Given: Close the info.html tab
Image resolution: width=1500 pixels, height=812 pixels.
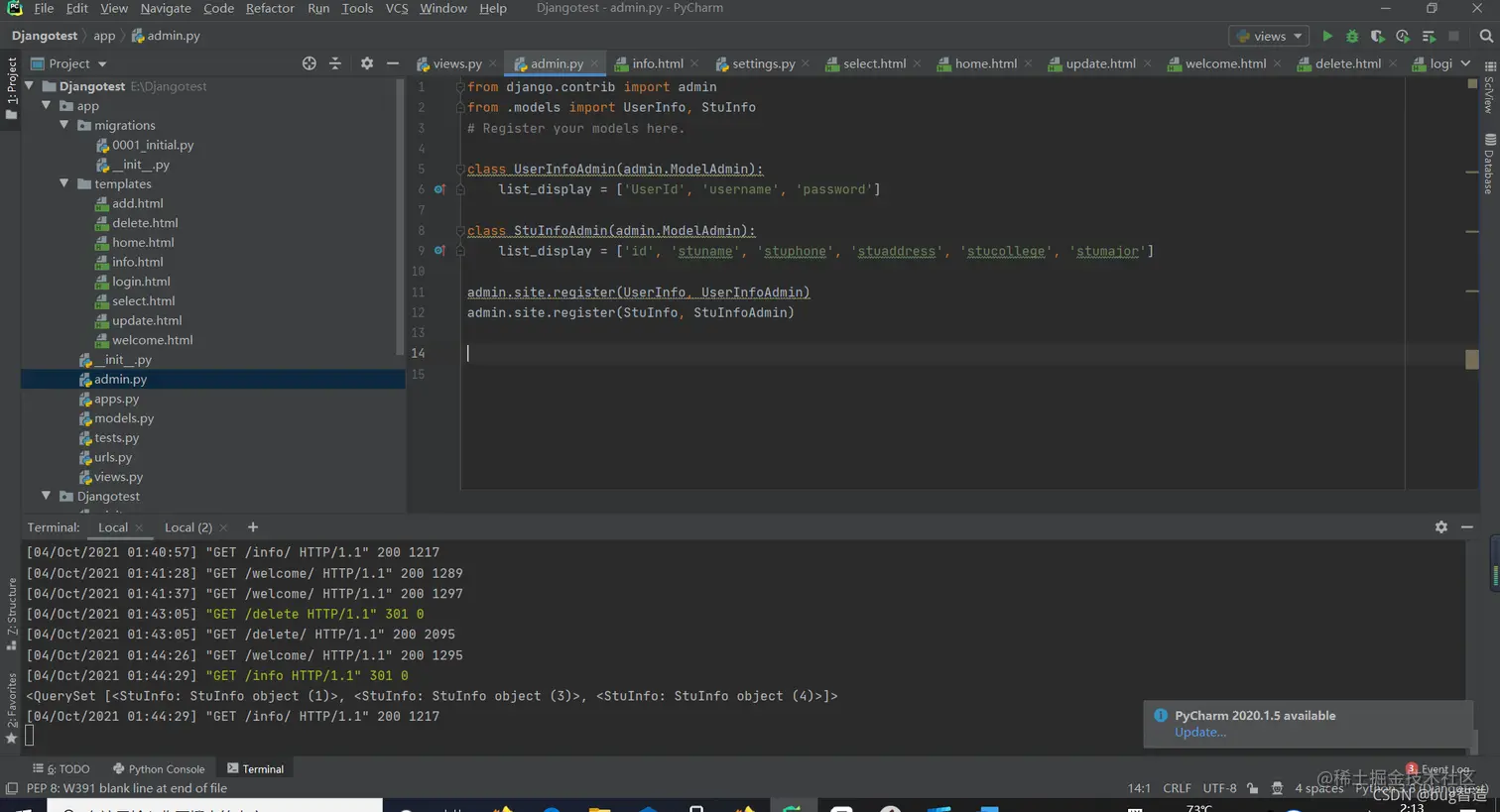Looking at the screenshot, I should [694, 63].
